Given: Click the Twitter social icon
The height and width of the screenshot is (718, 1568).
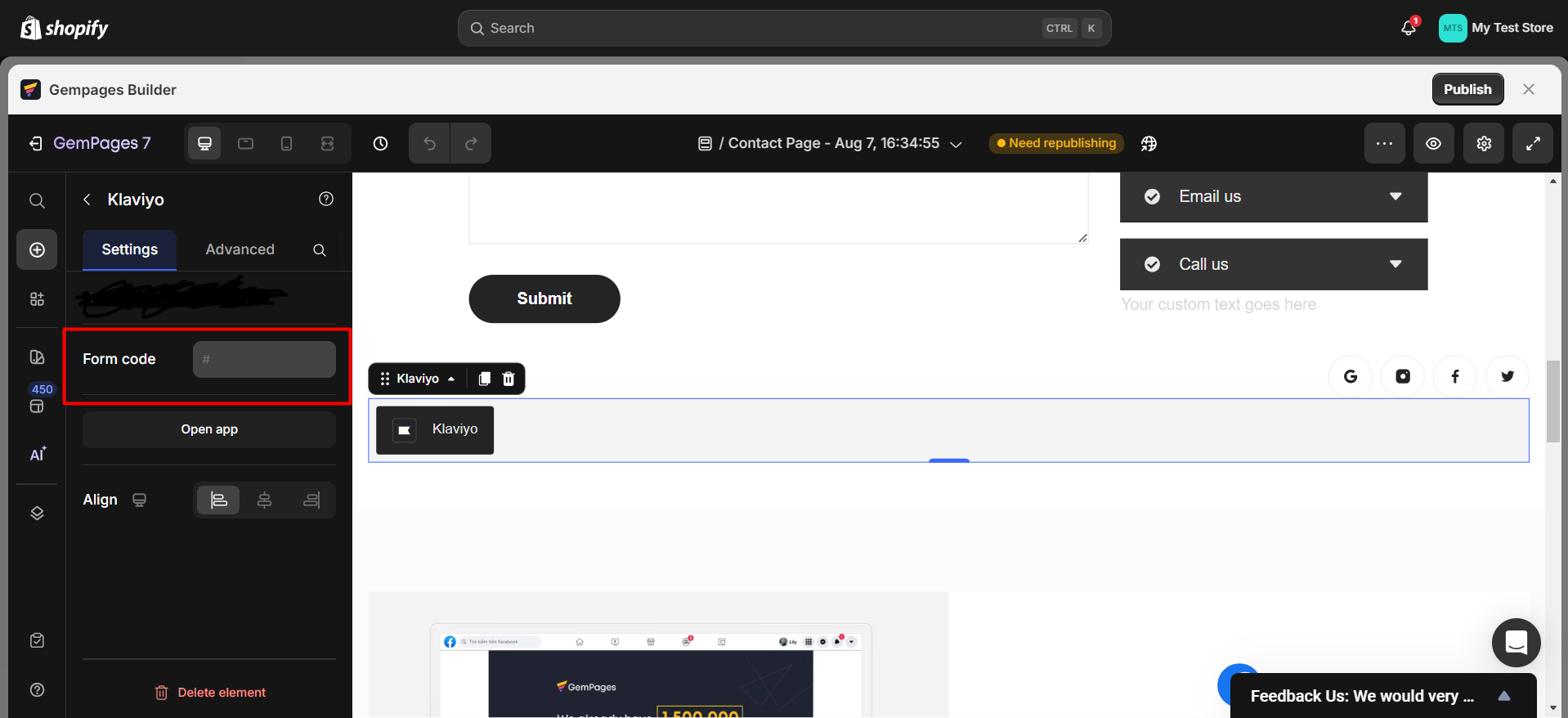Looking at the screenshot, I should (x=1507, y=376).
